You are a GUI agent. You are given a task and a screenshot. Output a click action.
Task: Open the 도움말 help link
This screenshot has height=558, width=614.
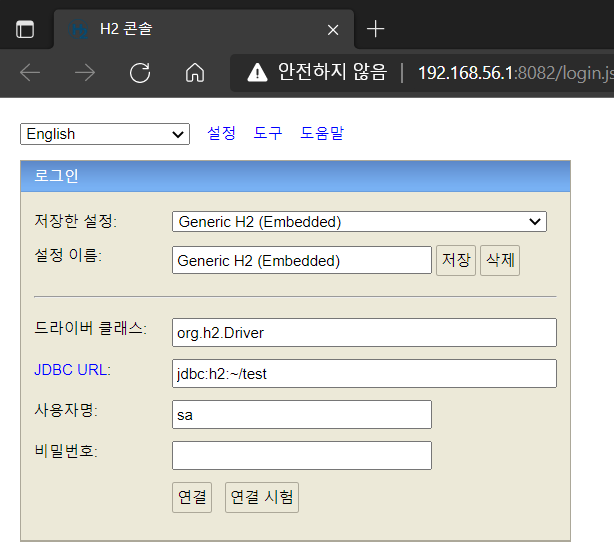coord(322,133)
